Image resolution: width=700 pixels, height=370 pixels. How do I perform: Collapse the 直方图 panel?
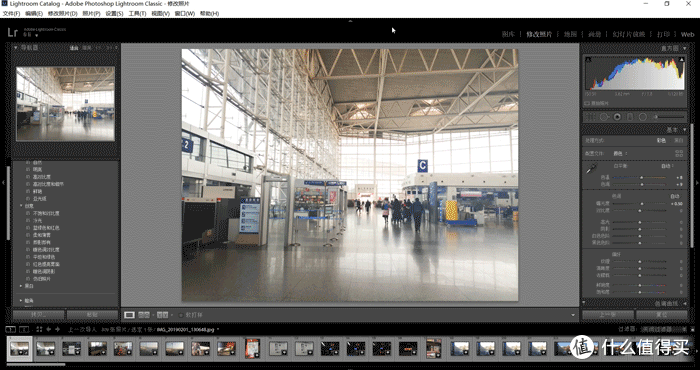(685, 48)
